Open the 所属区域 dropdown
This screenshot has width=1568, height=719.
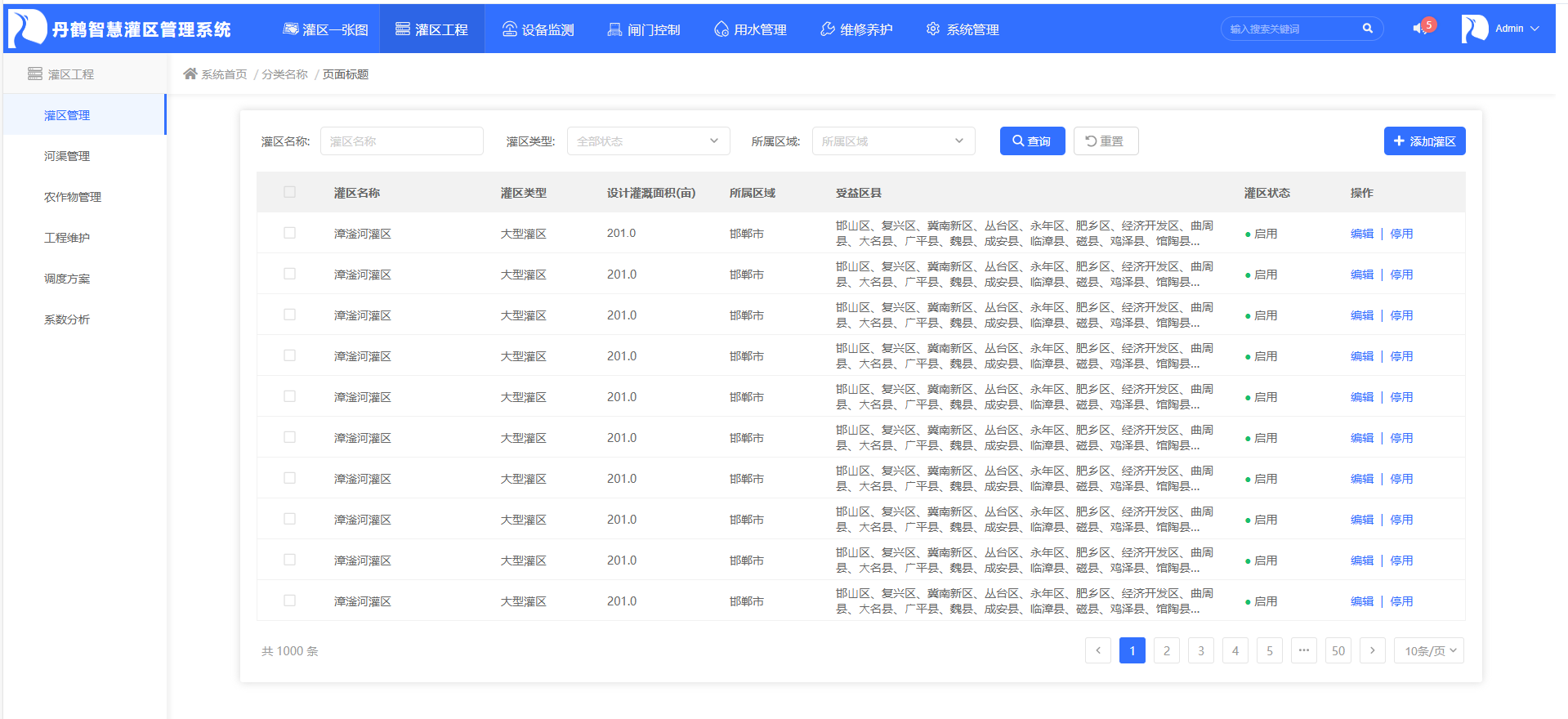tap(894, 141)
